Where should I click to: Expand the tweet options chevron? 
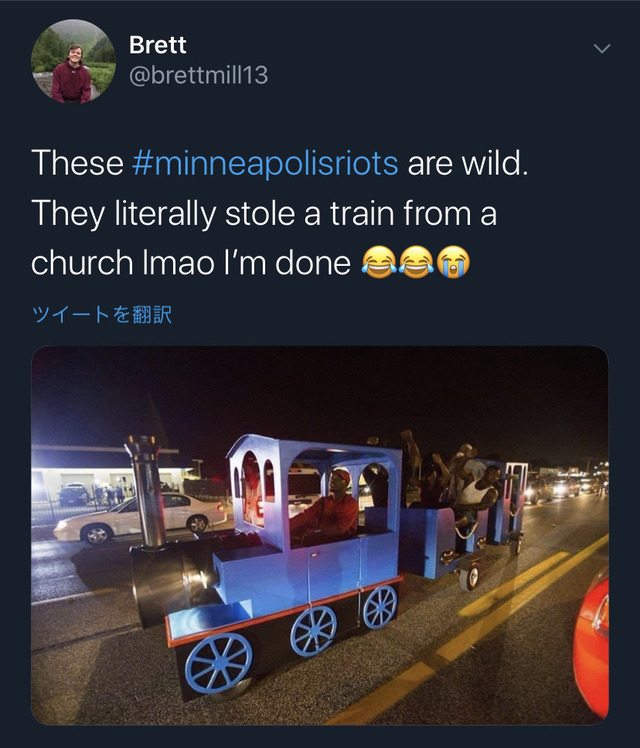601,48
